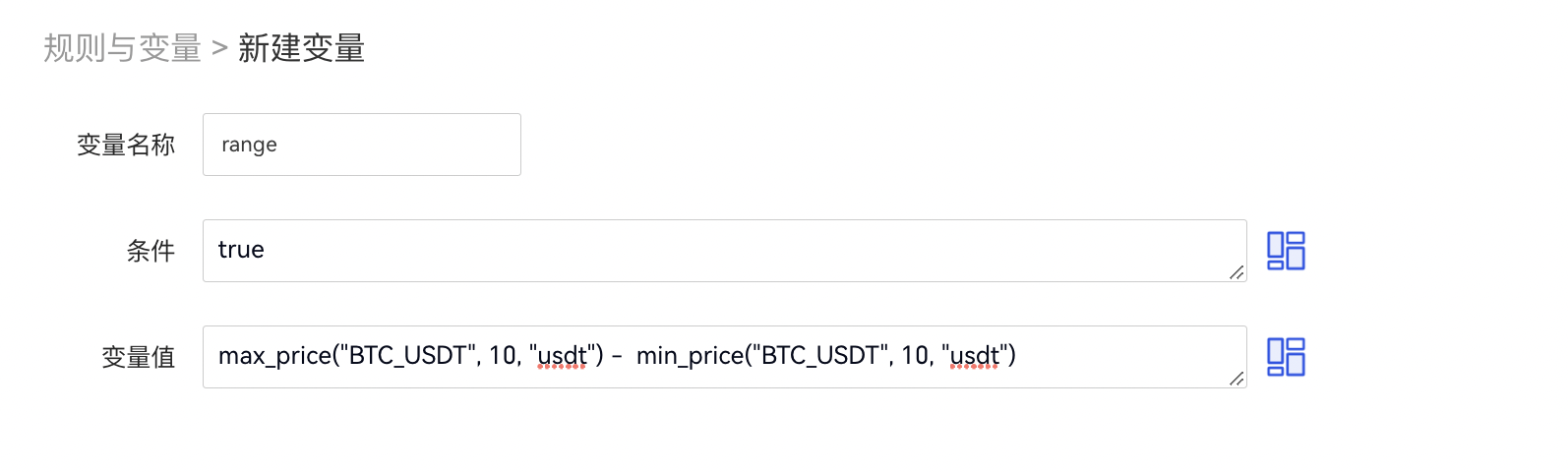Click the first underlined "usdt" word
The image size is (1568, 472).
(562, 356)
